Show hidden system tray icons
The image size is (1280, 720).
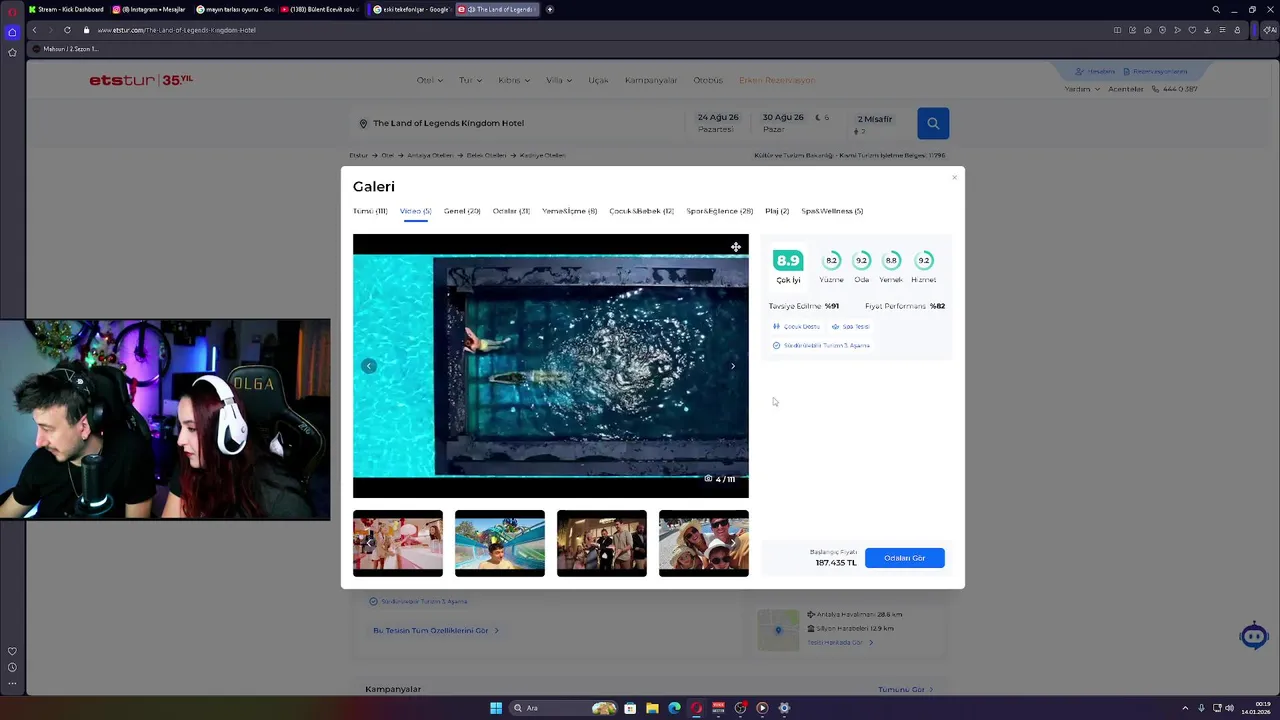pos(1185,708)
